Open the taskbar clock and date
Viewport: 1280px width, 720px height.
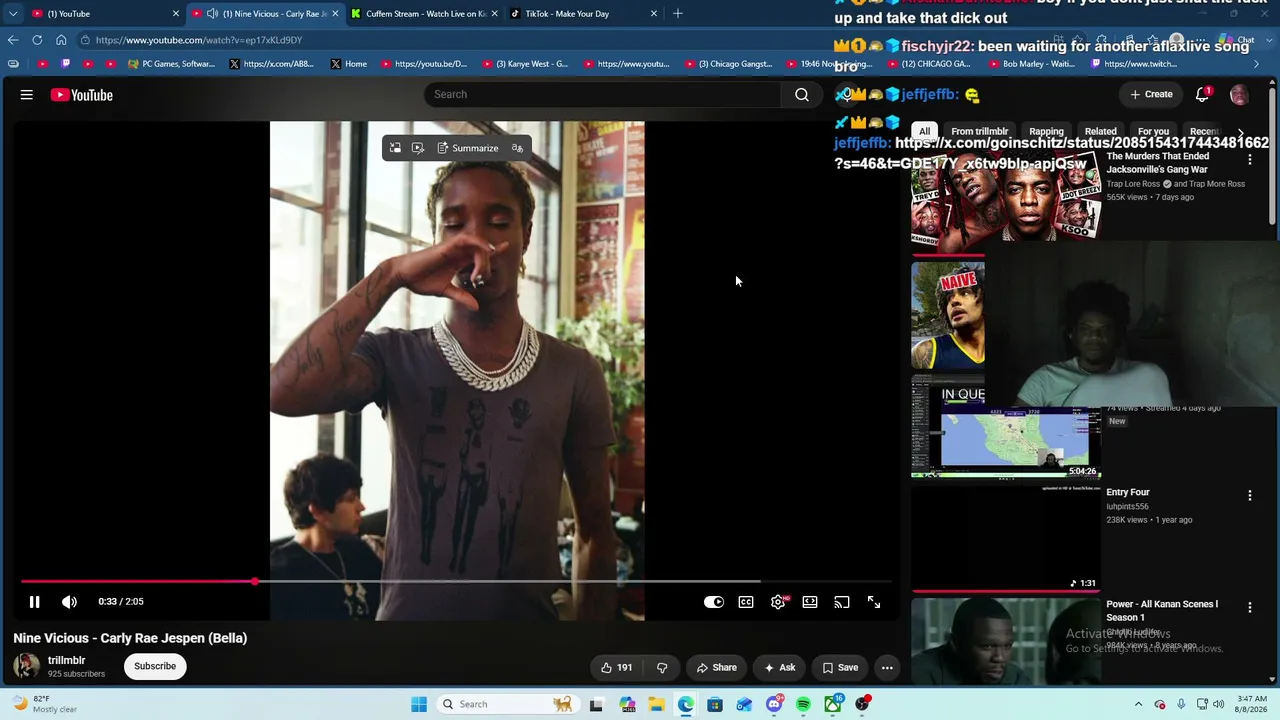(x=1252, y=704)
